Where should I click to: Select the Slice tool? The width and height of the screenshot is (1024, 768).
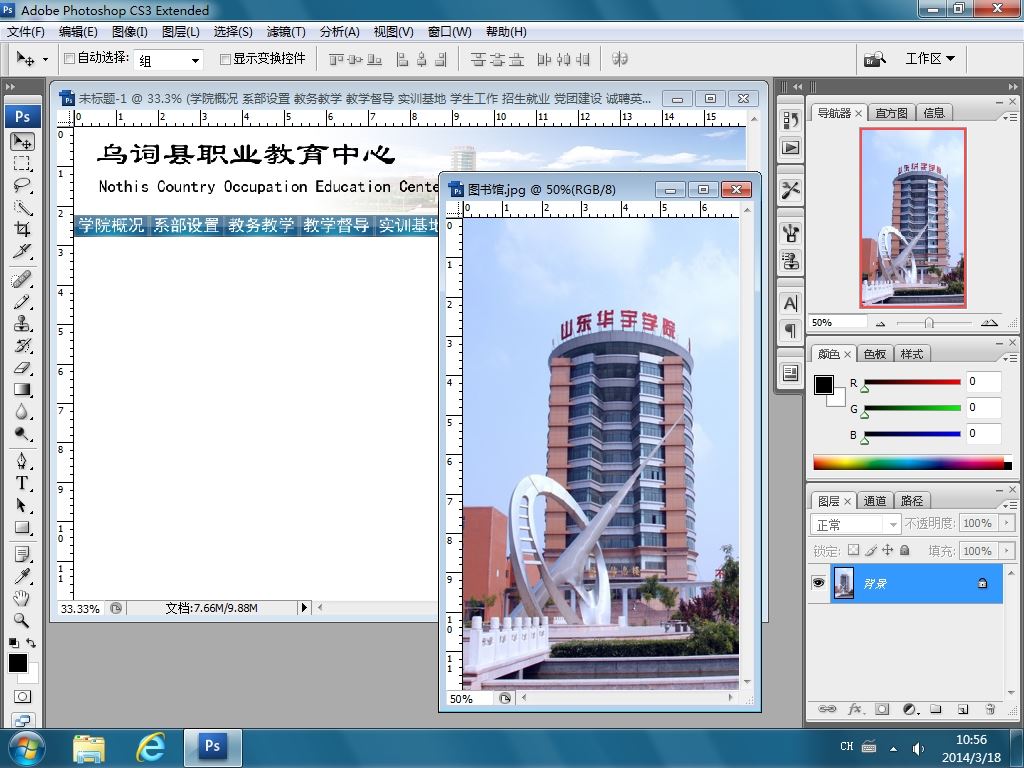[x=22, y=251]
